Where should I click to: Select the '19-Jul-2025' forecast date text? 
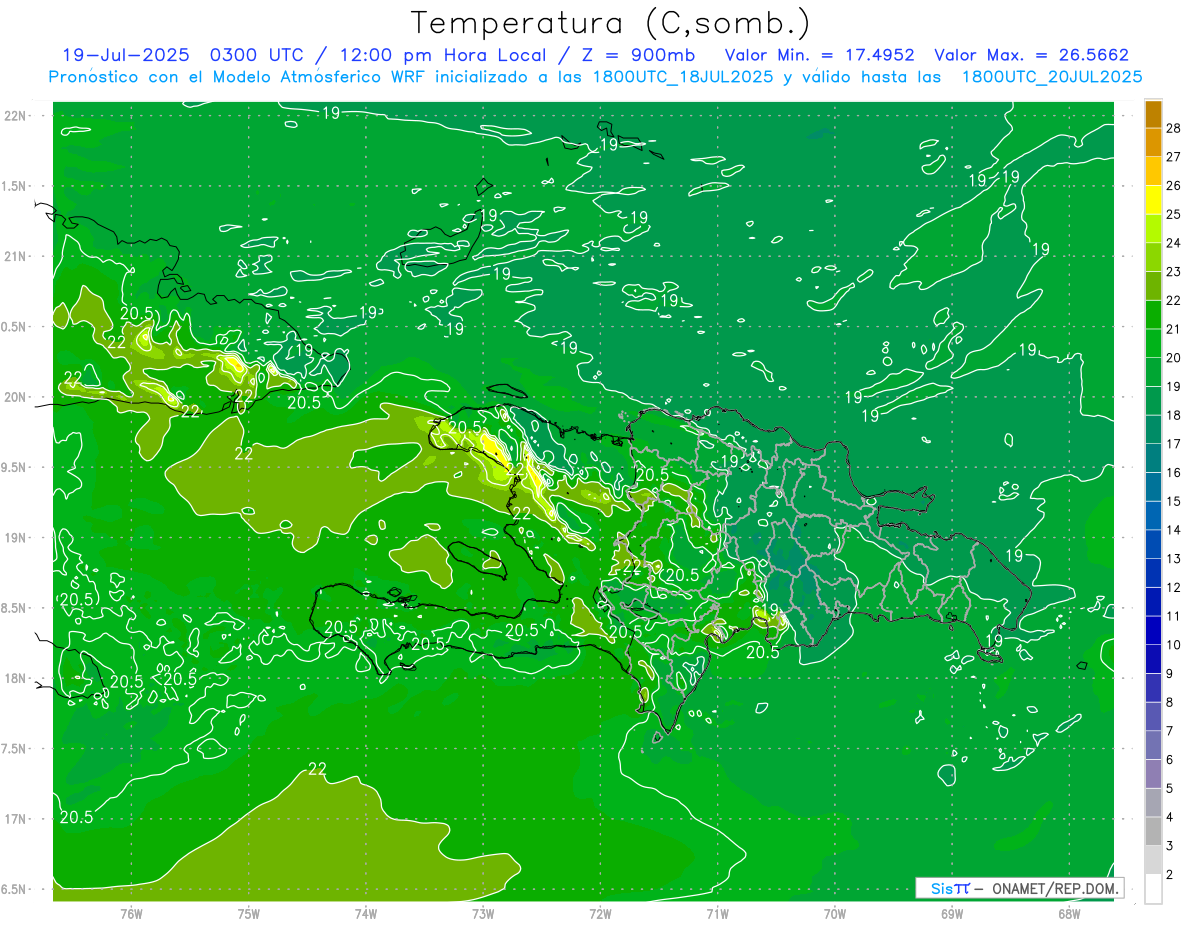[x=126, y=56]
